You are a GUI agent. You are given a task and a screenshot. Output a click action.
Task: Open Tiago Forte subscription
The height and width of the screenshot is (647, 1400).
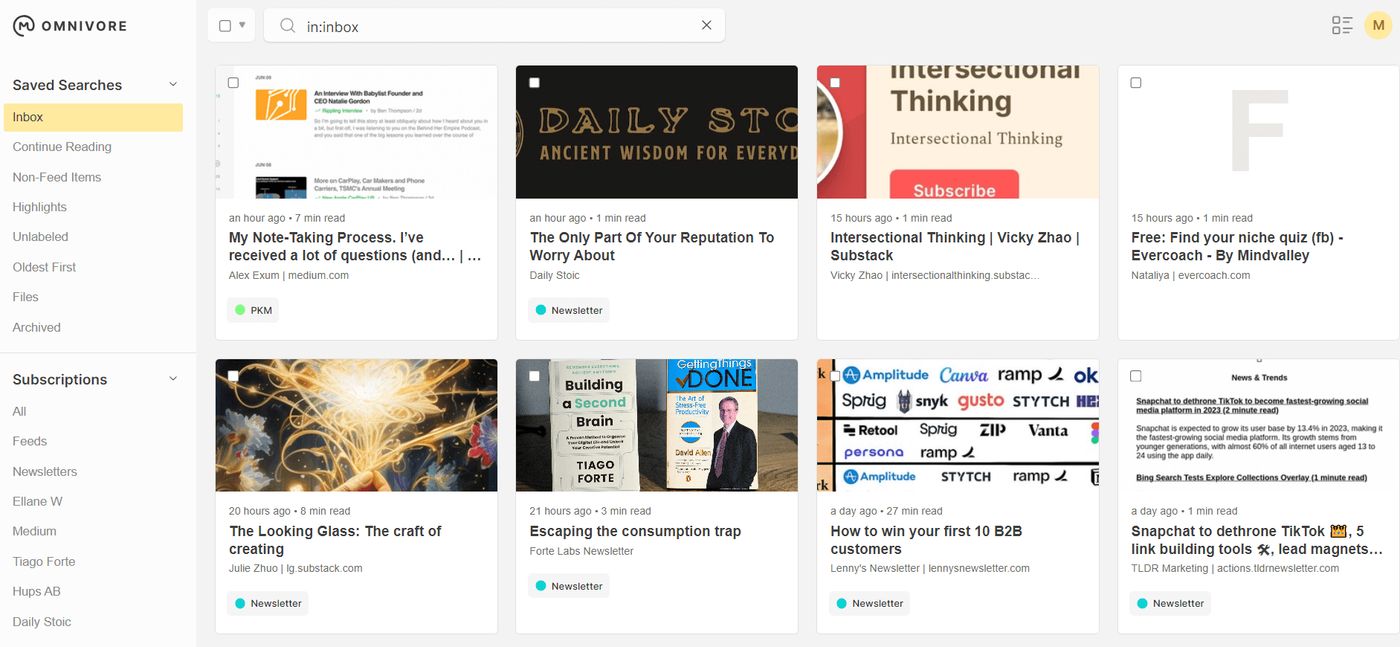point(44,561)
